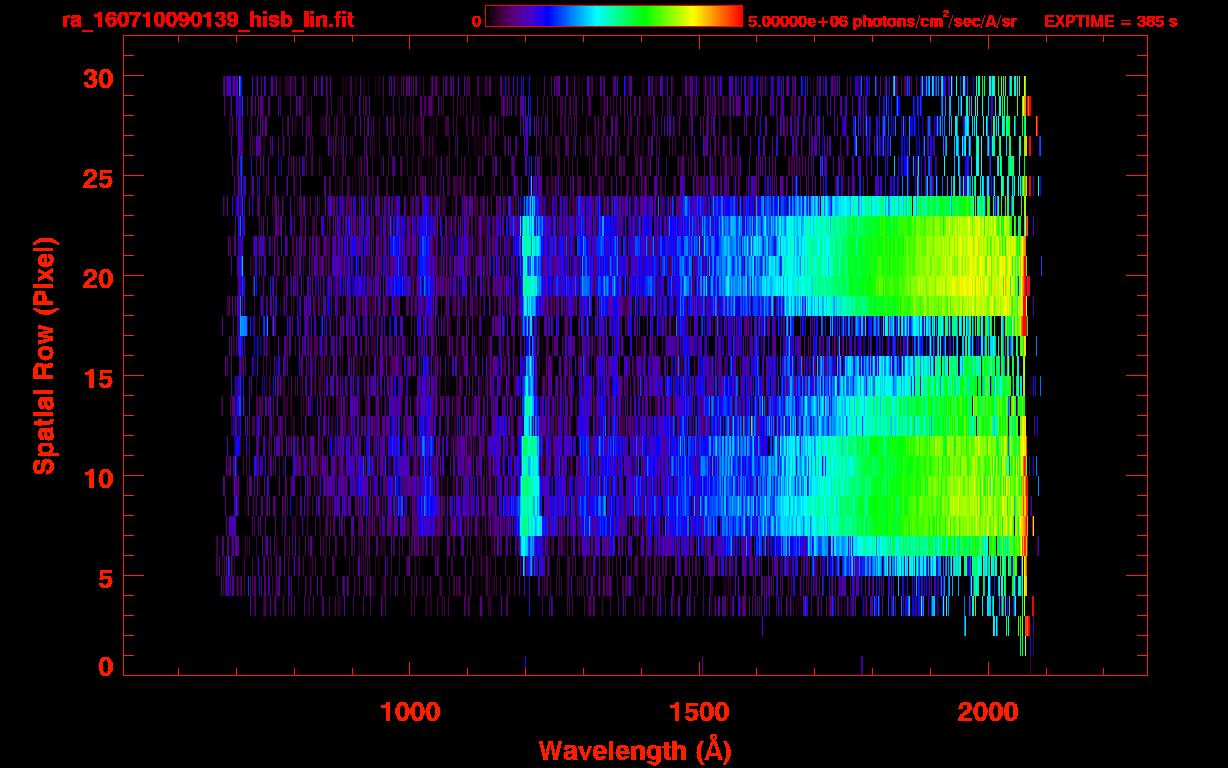1228x768 pixels.
Task: Click the 0 tick label on the spatial axis
Action: point(104,667)
